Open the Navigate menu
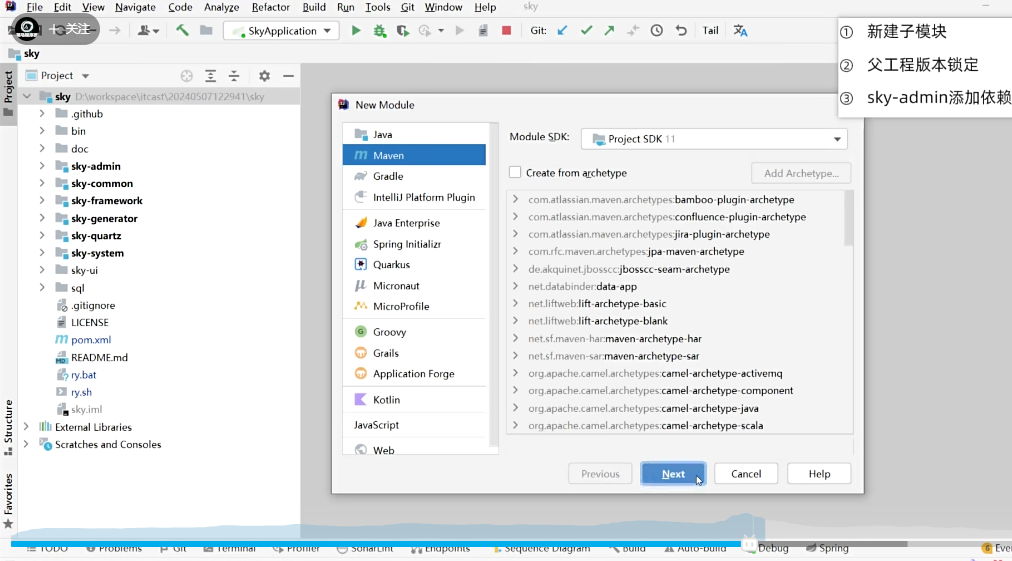 pyautogui.click(x=135, y=7)
